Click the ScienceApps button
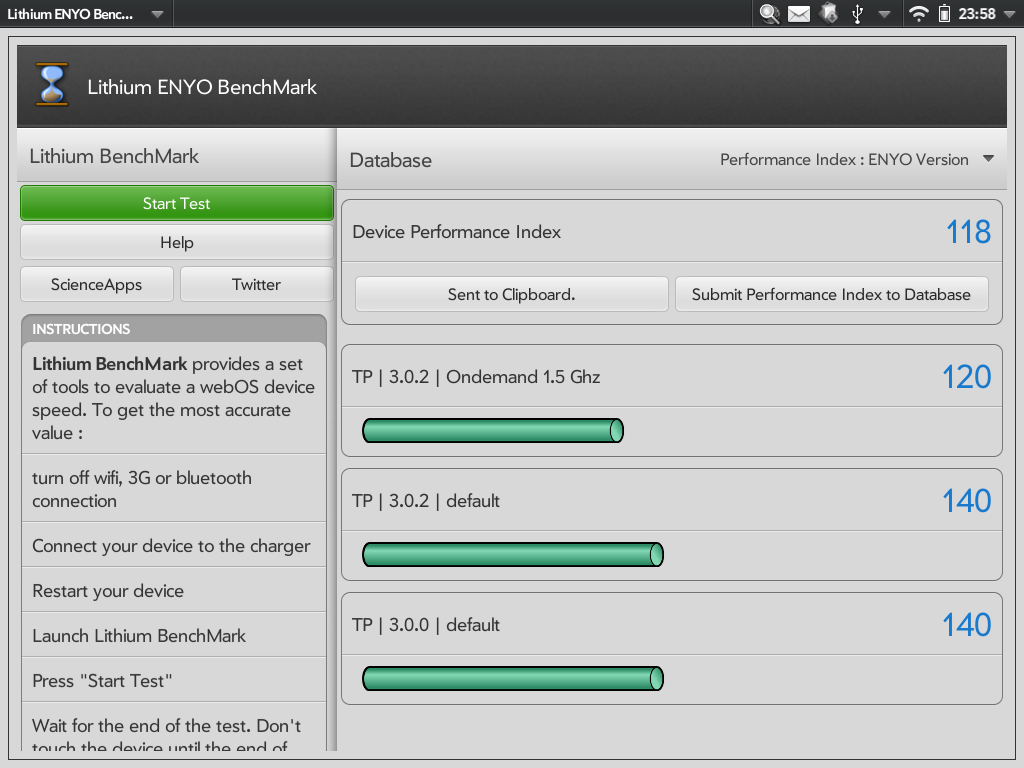The image size is (1024, 768). point(97,284)
